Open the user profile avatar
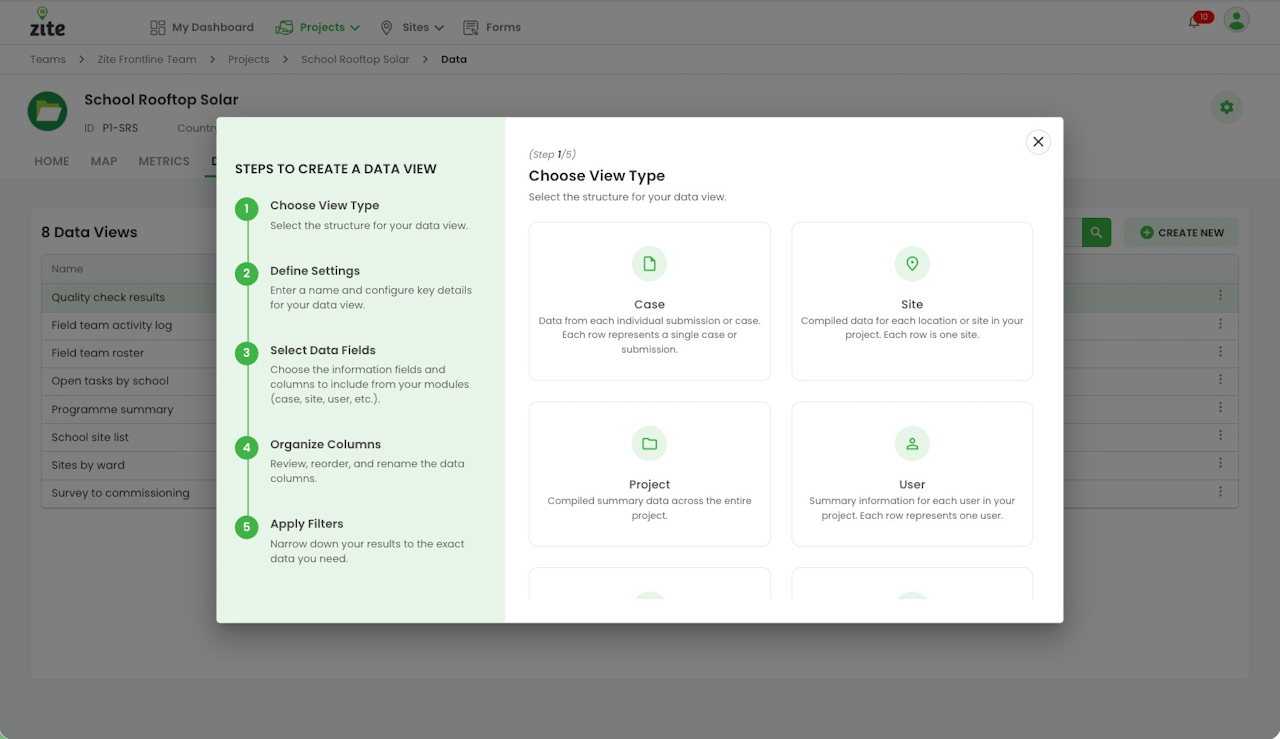Screen dimensions: 1280x739 point(1237,20)
